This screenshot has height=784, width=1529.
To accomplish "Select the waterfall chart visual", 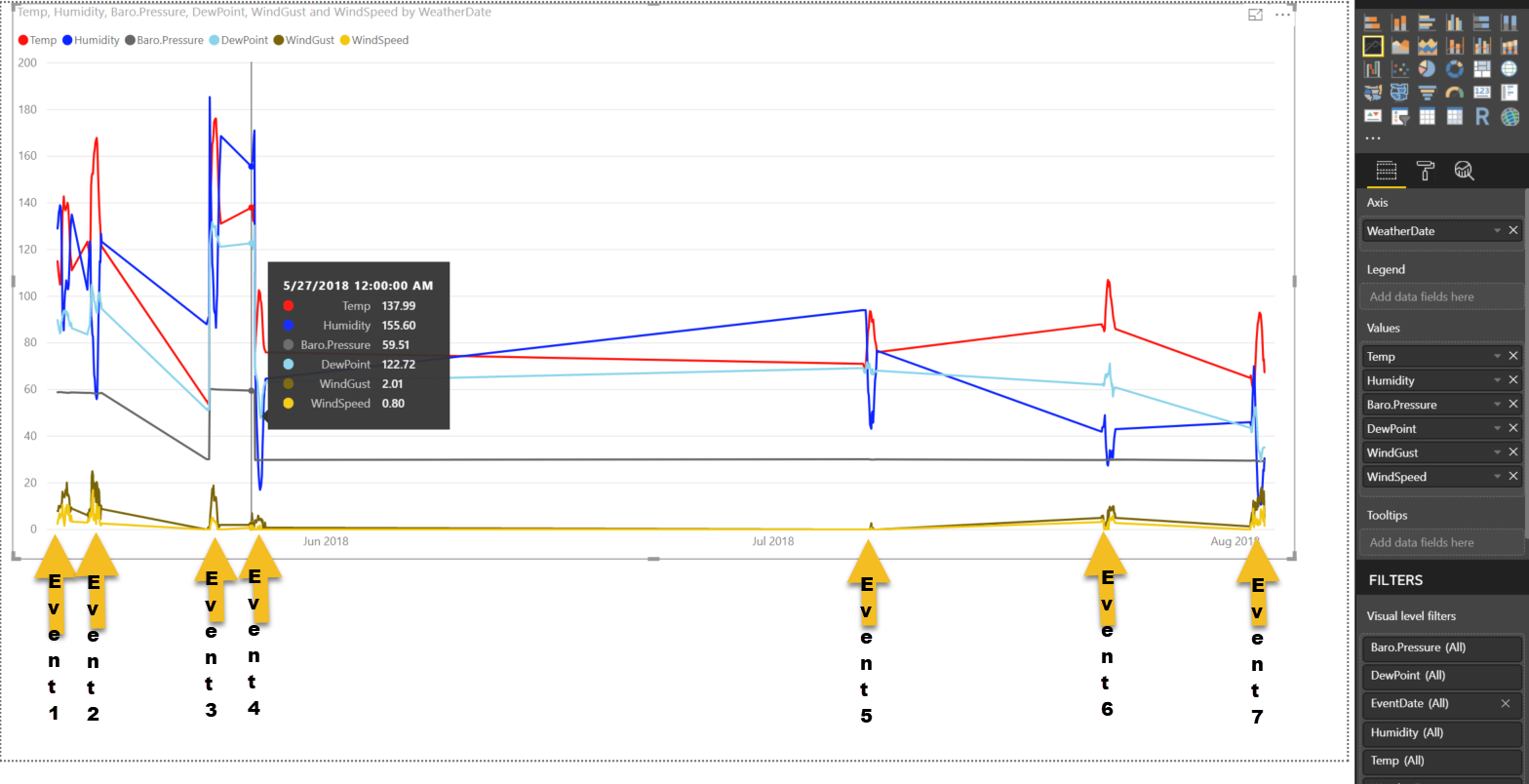I will pos(1373,69).
